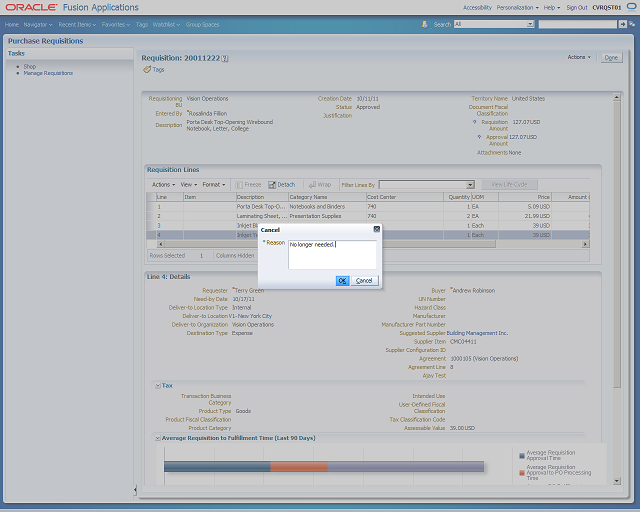Open Requisition Lines Actions menu
The width and height of the screenshot is (640, 512).
pyautogui.click(x=163, y=185)
